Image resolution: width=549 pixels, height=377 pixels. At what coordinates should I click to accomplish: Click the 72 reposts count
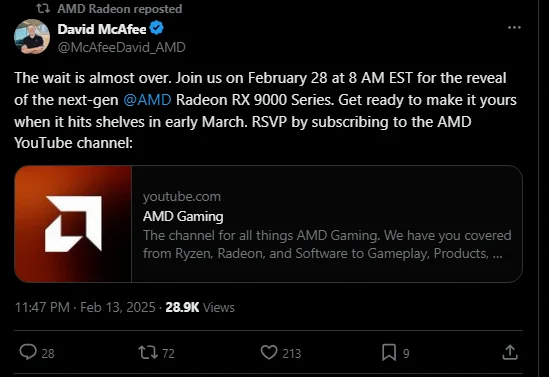[x=168, y=354]
